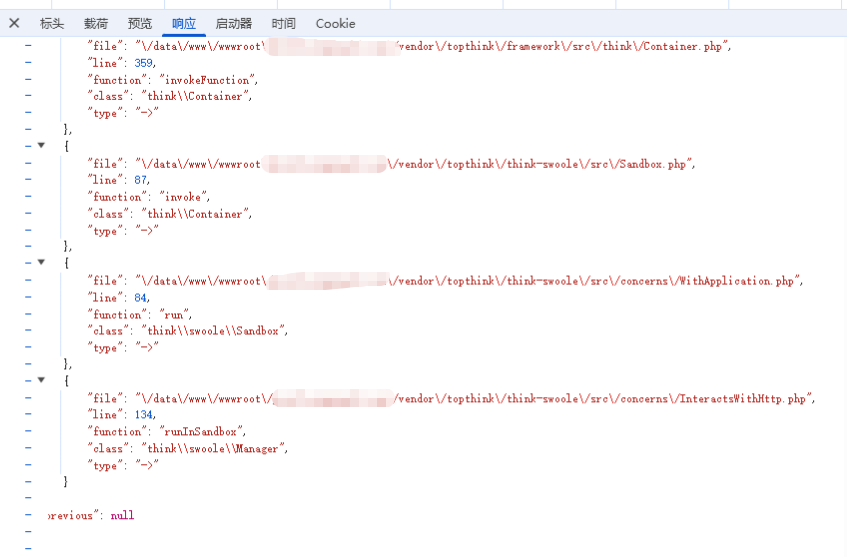Click the function value "run"
The height and width of the screenshot is (557, 847).
[x=173, y=314]
